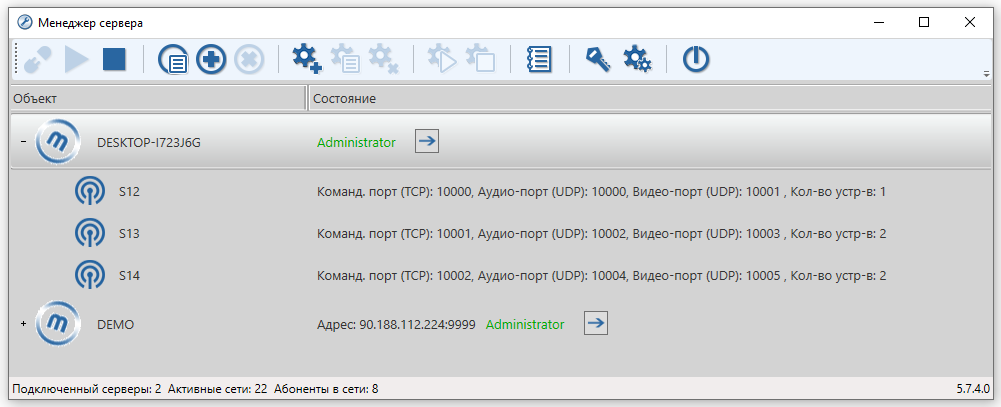The image size is (1001, 407).
Task: Click the Объект column header
Action: pos(158,99)
